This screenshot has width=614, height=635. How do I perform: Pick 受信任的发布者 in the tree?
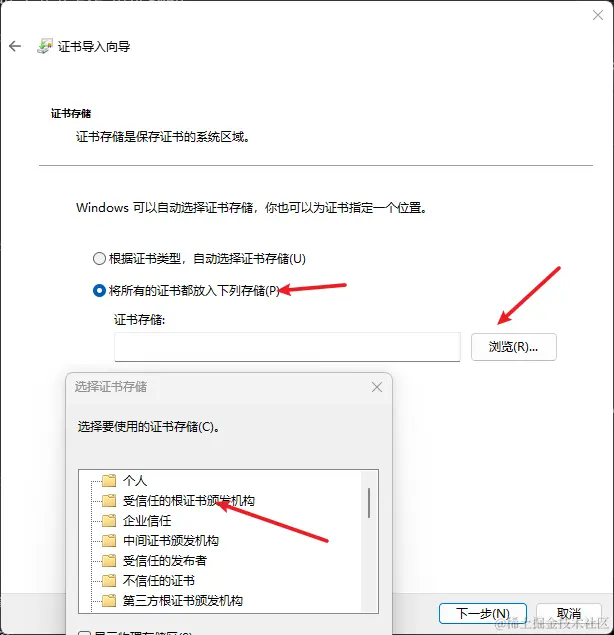[165, 561]
